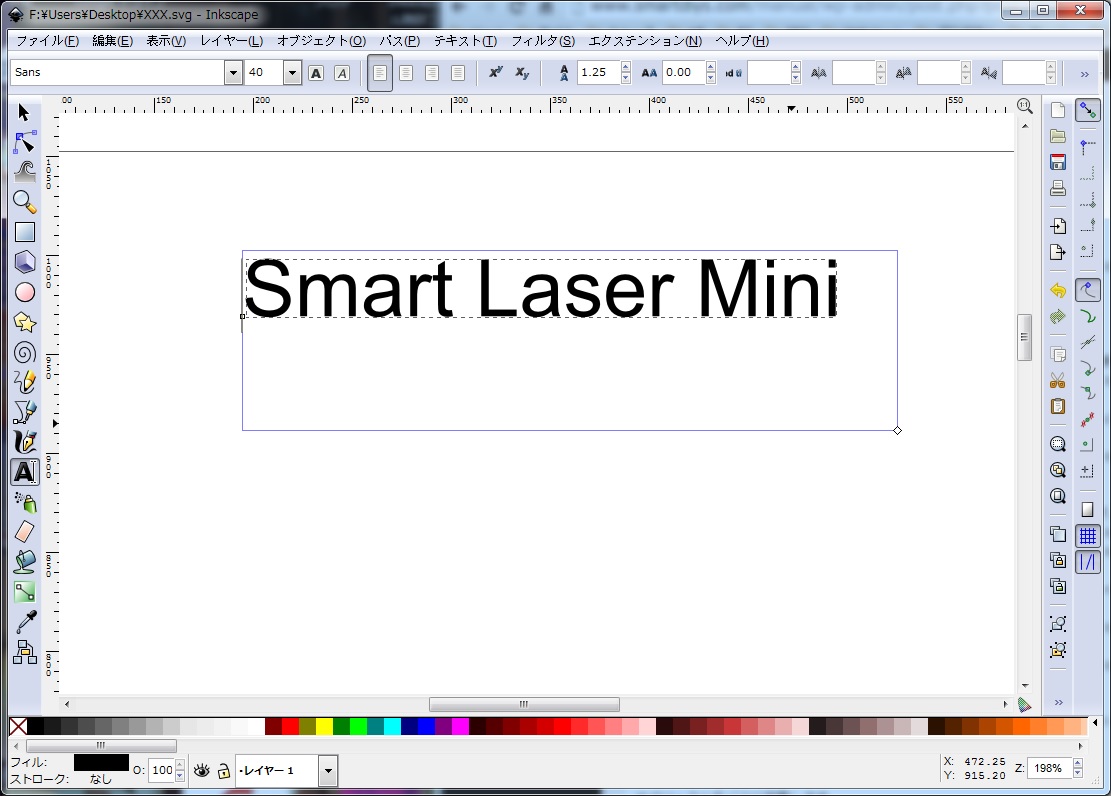Select the Ellipse circle tool

(x=24, y=292)
